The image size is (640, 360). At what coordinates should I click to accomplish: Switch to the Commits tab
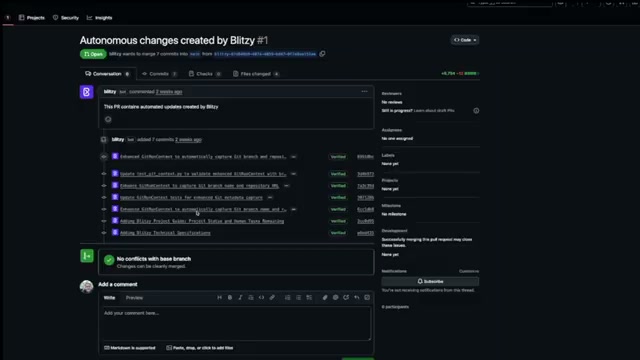(x=159, y=74)
